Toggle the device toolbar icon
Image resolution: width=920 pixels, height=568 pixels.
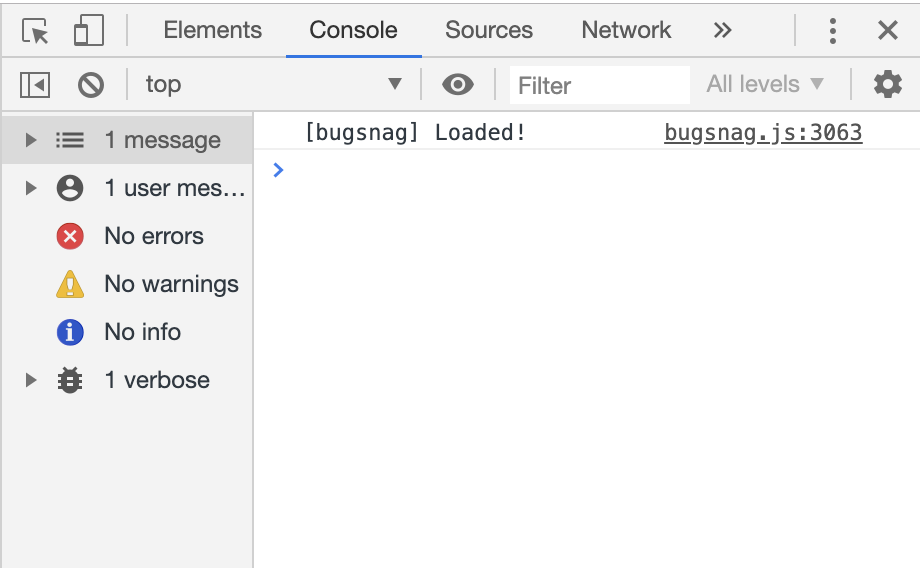tap(88, 31)
